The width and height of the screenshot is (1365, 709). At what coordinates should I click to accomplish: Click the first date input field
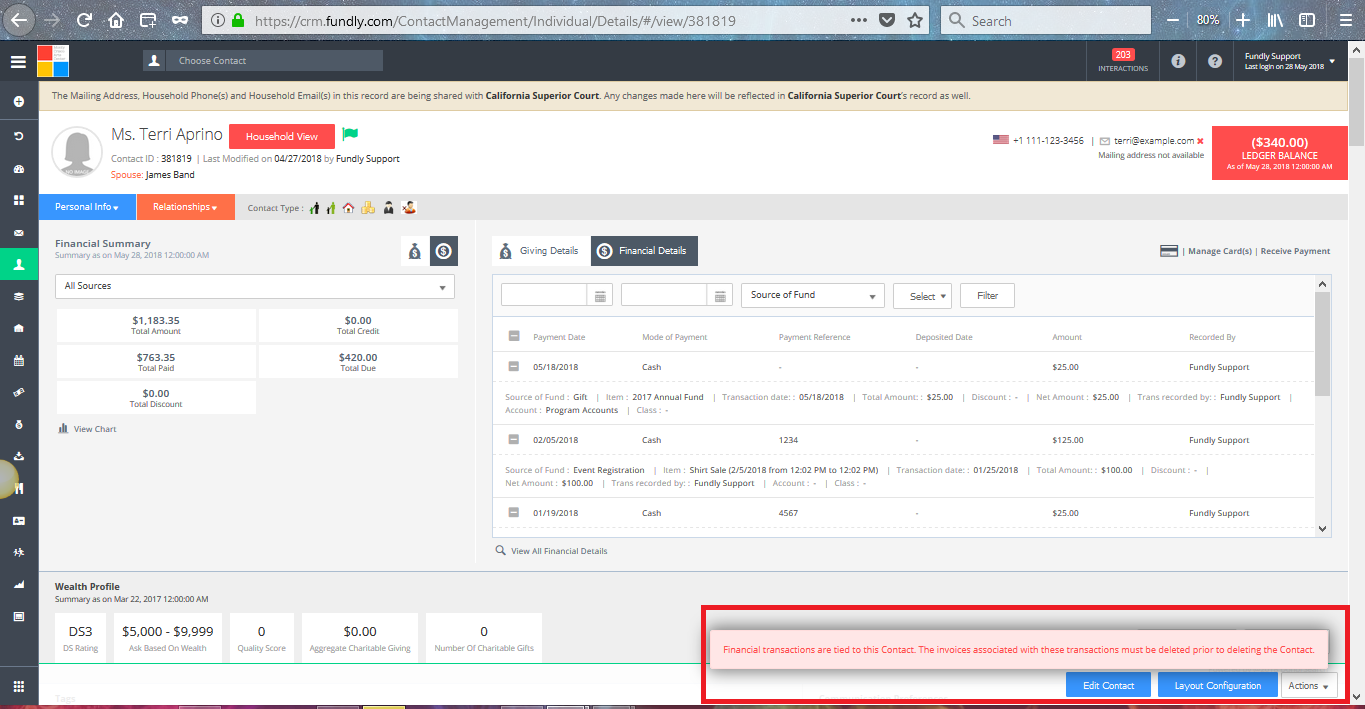tap(543, 295)
